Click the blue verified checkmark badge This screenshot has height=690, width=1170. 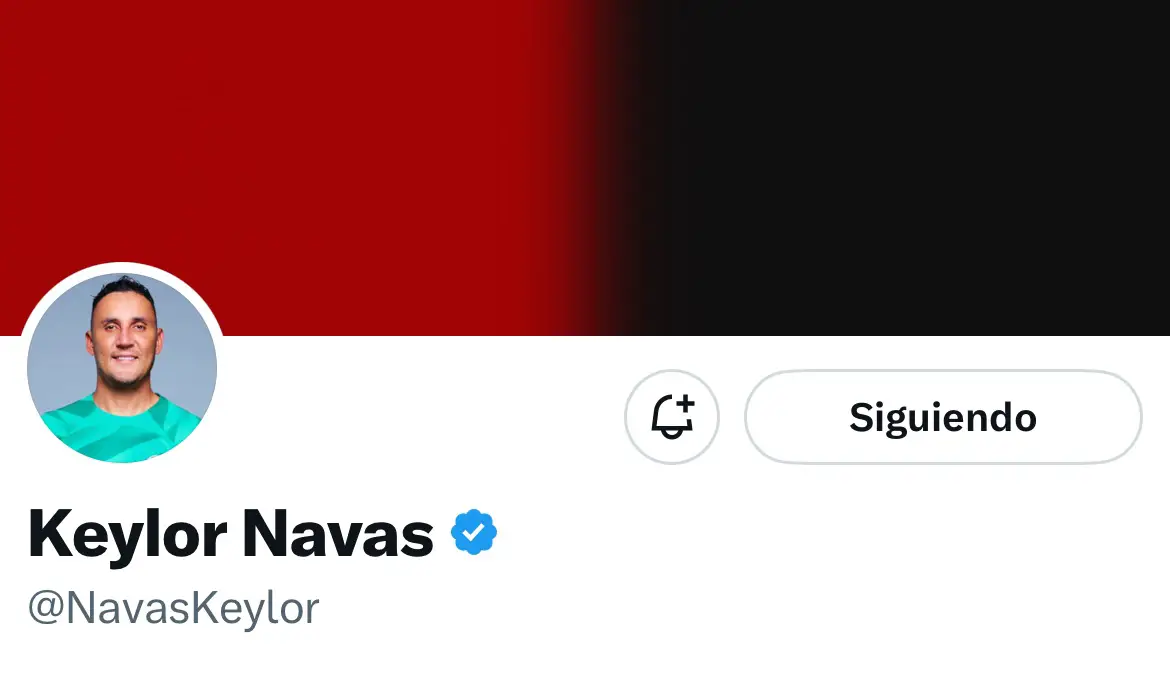point(474,533)
